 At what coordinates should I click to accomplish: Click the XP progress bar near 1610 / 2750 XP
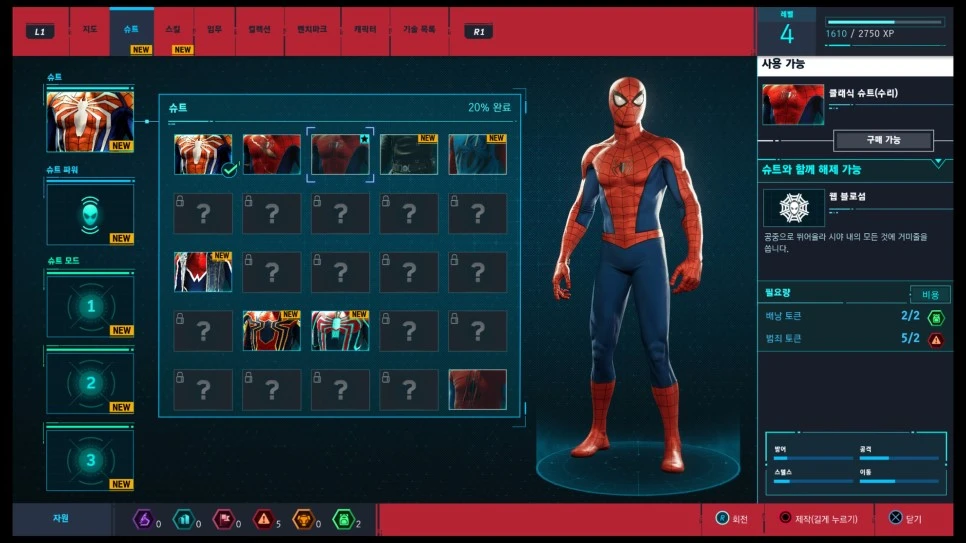[x=884, y=22]
